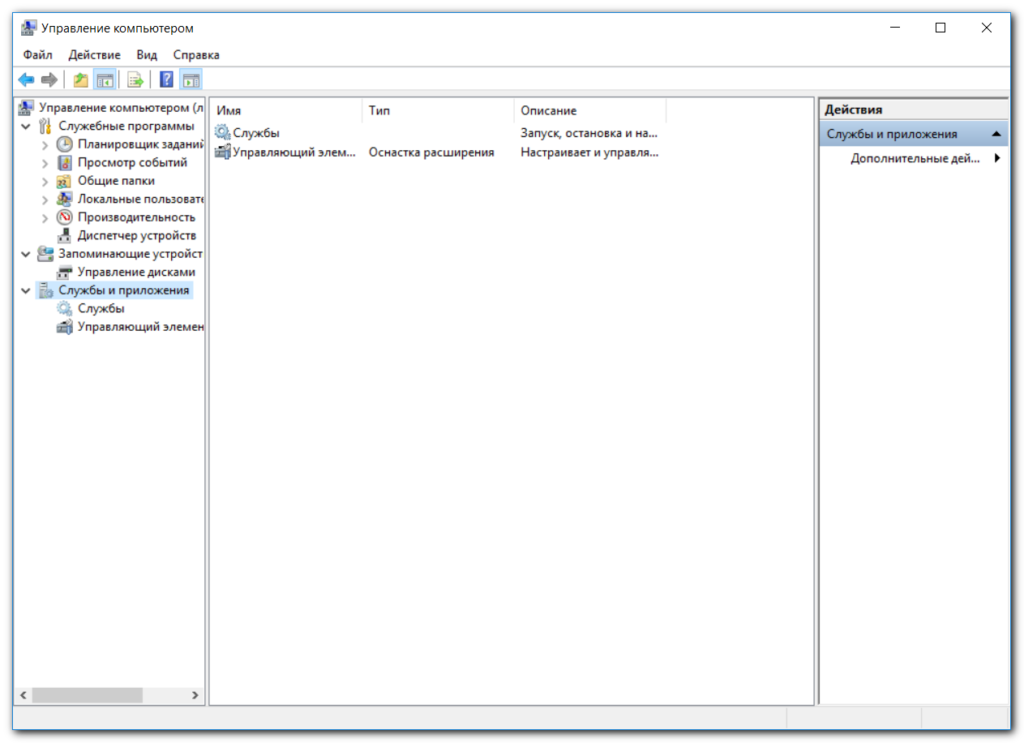Expand the Планировщик заданий node
Screen dimensions: 1024x743
coord(45,145)
